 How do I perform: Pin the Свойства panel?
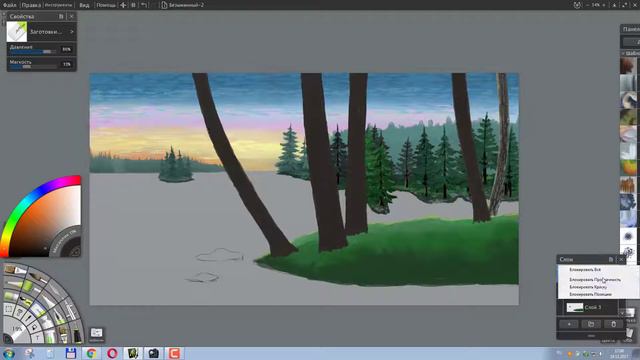point(61,16)
